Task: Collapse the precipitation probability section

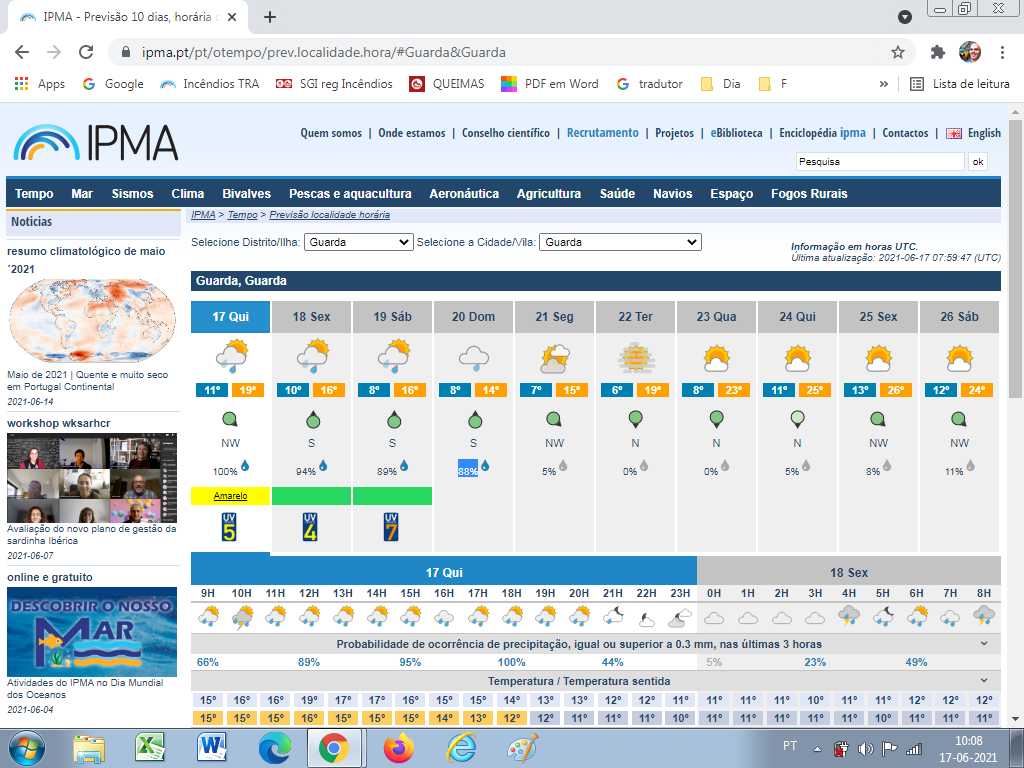Action: click(984, 644)
